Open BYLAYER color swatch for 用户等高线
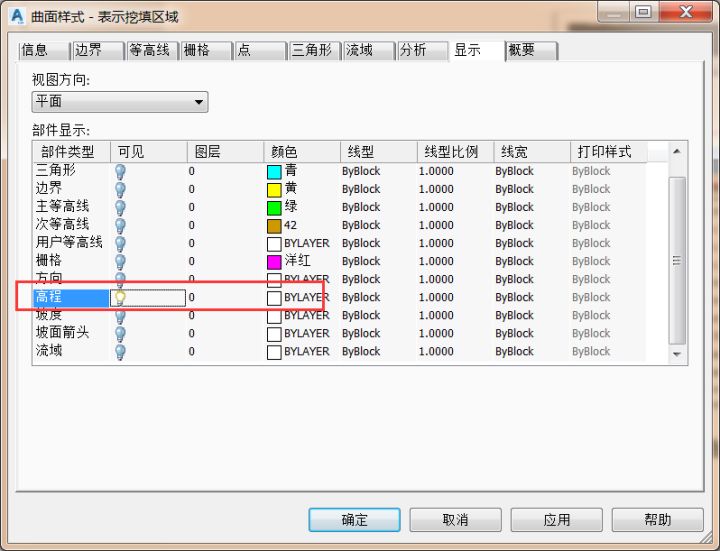720x551 pixels. pos(274,244)
